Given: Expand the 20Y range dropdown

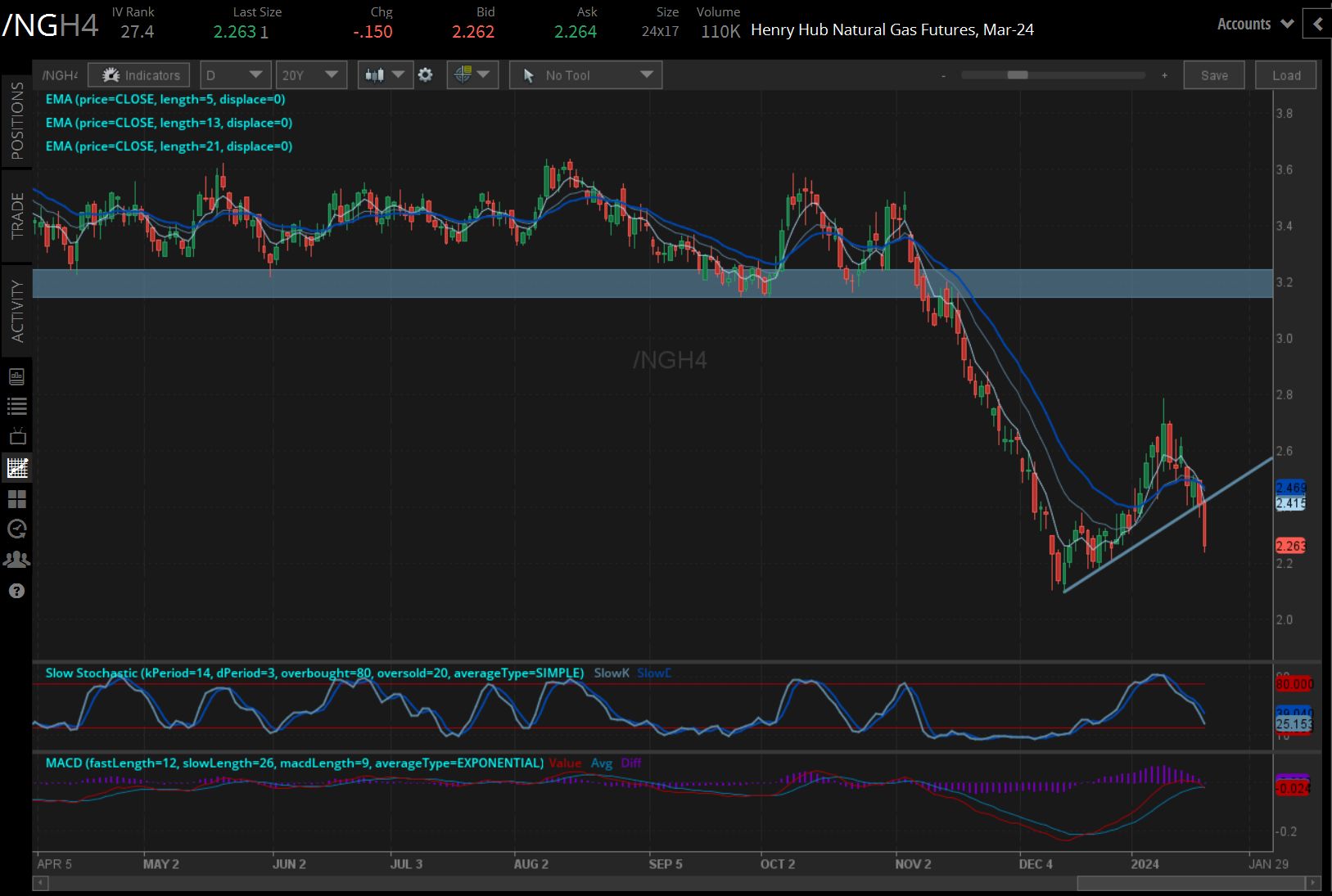Looking at the screenshot, I should click(x=310, y=75).
